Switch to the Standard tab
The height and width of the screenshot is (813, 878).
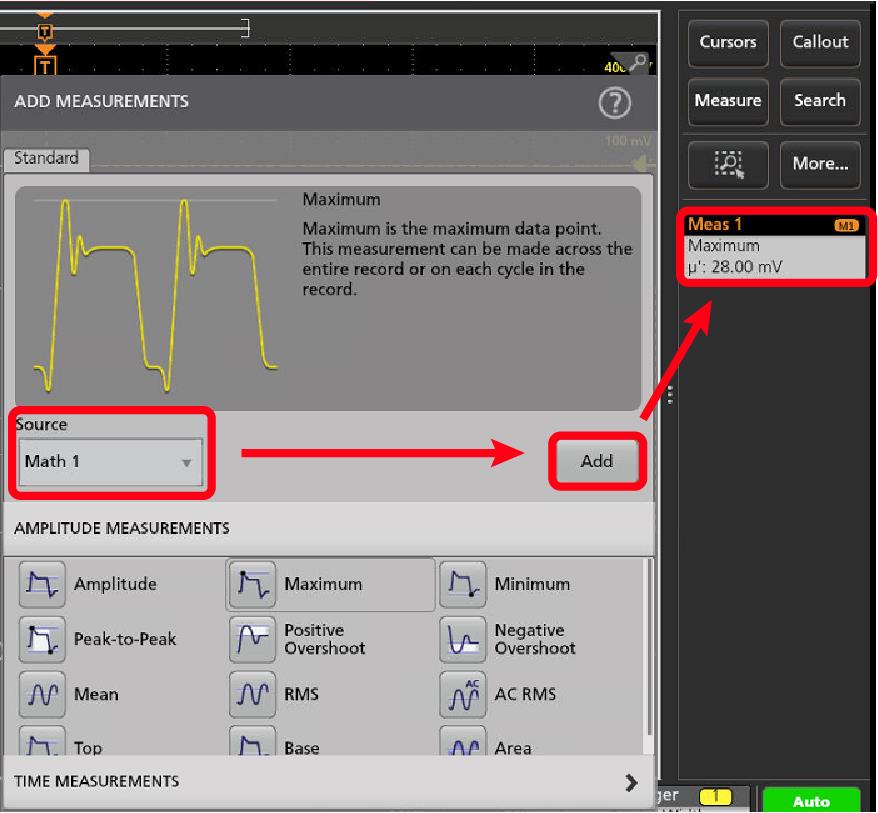coord(46,158)
